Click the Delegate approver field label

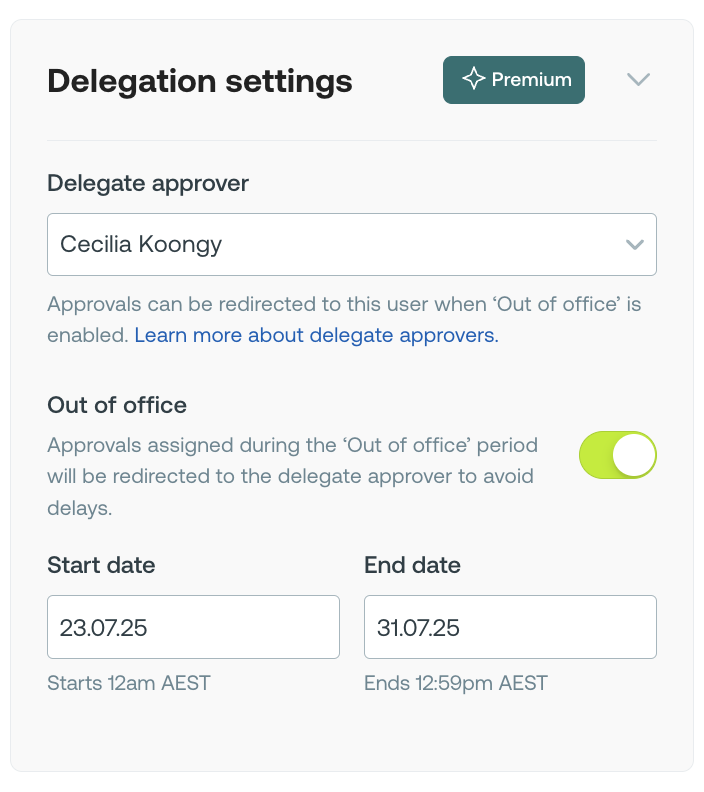[x=148, y=183]
